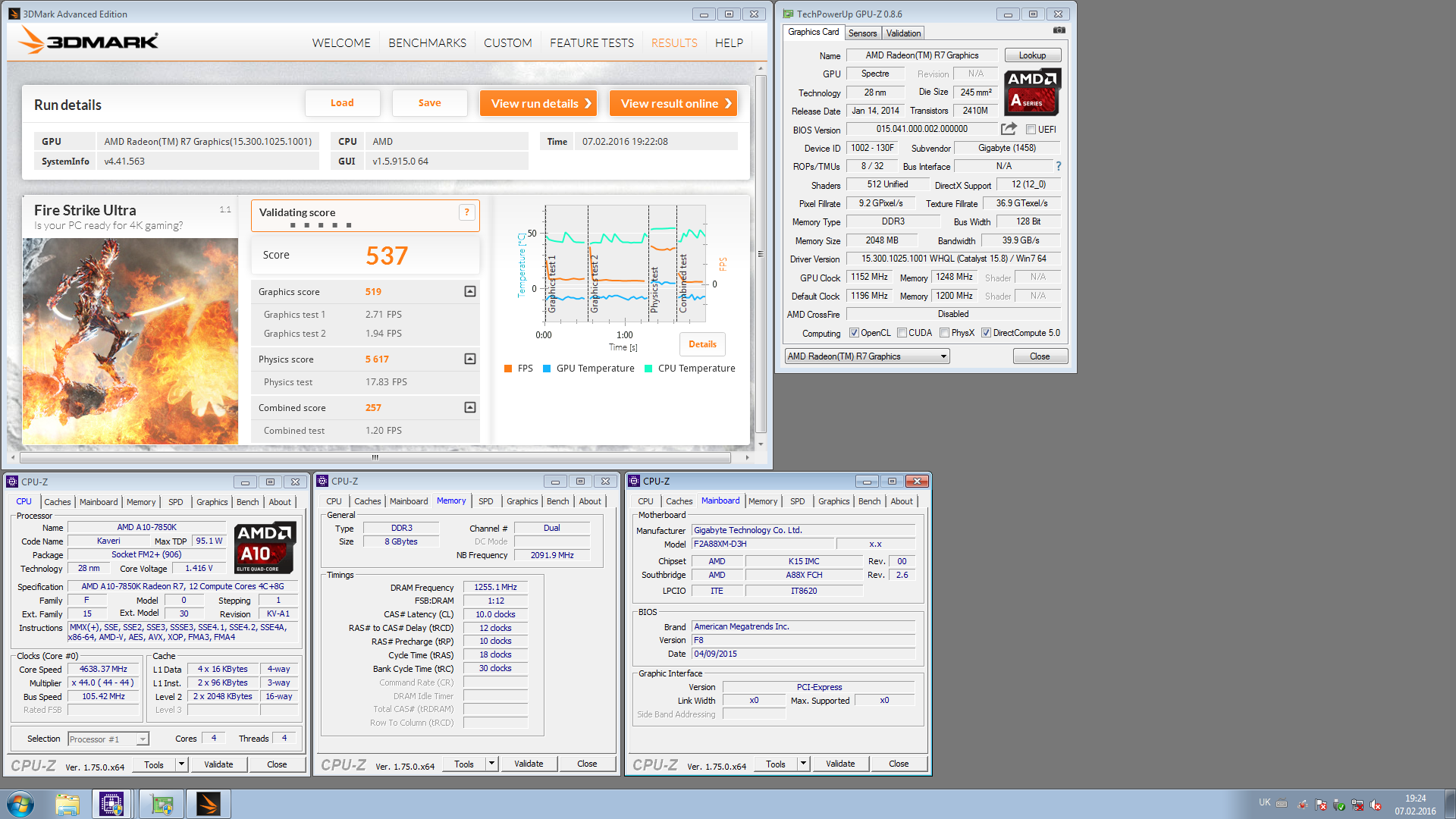The height and width of the screenshot is (819, 1456).
Task: Click the Bus Interface question mark in GPU-Z
Action: [1058, 166]
